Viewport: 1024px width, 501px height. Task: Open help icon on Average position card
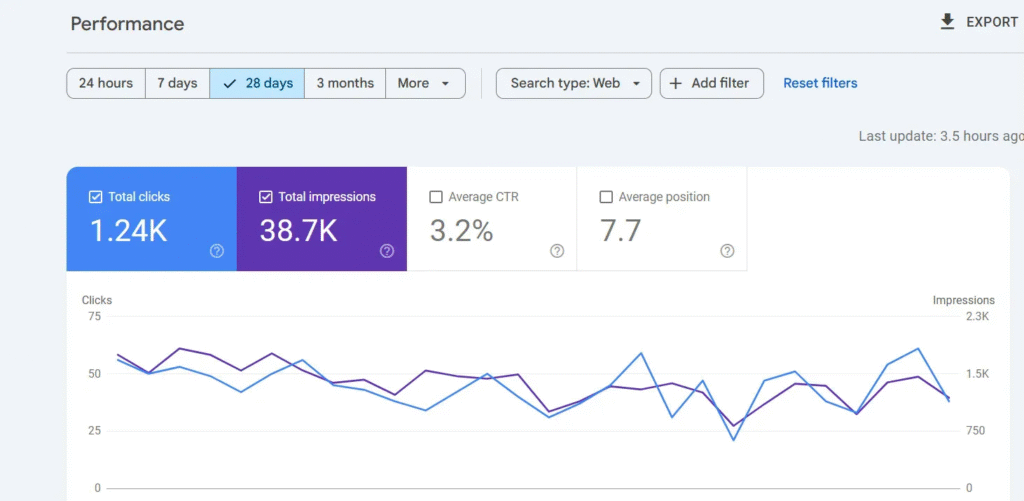(x=727, y=251)
